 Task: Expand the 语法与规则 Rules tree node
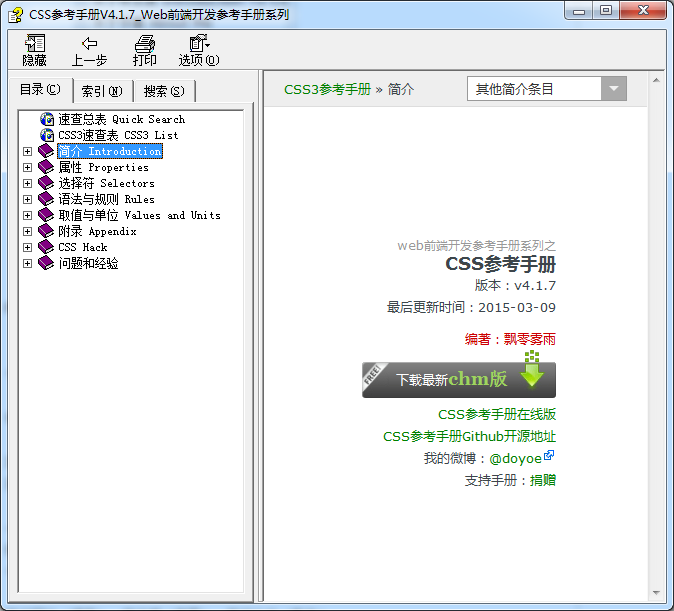pos(28,200)
